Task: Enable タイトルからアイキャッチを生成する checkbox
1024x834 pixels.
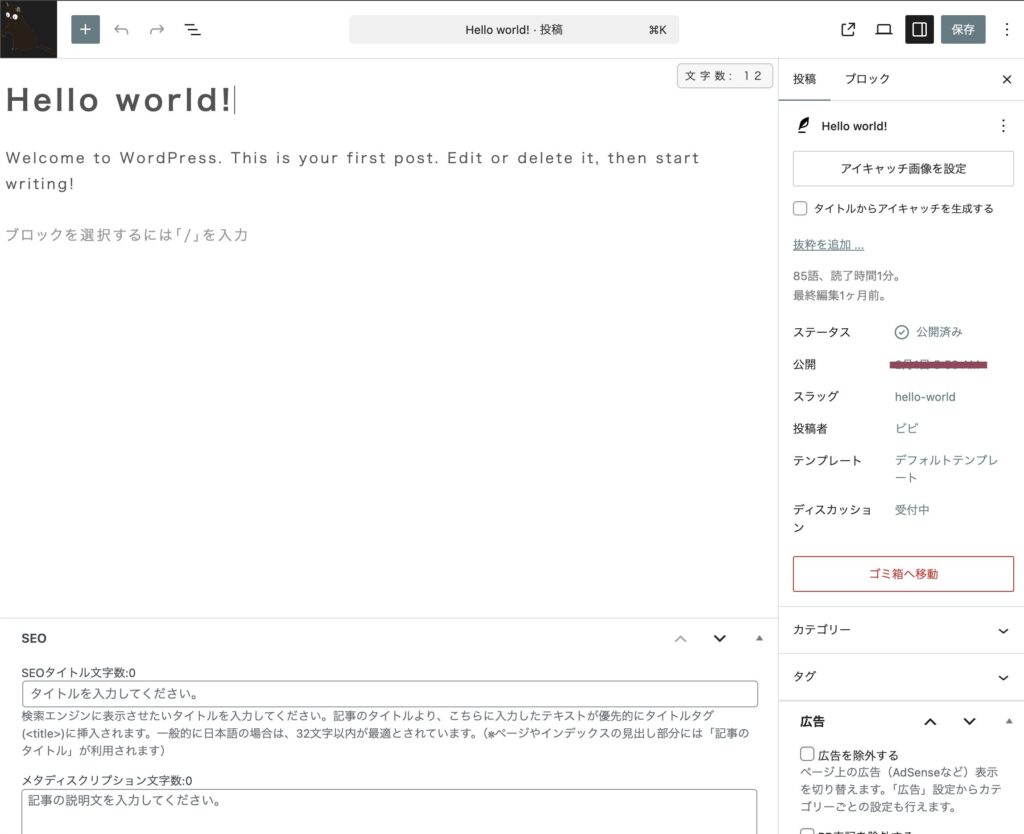Action: tap(800, 209)
